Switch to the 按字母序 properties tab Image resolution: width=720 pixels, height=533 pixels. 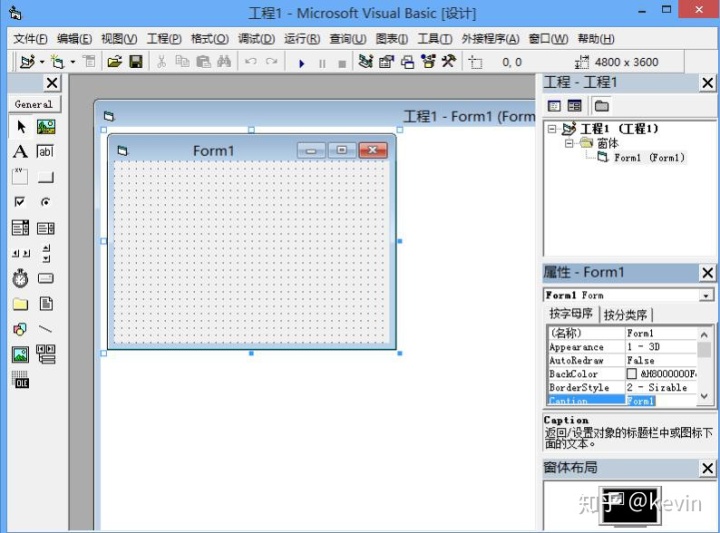(571, 314)
